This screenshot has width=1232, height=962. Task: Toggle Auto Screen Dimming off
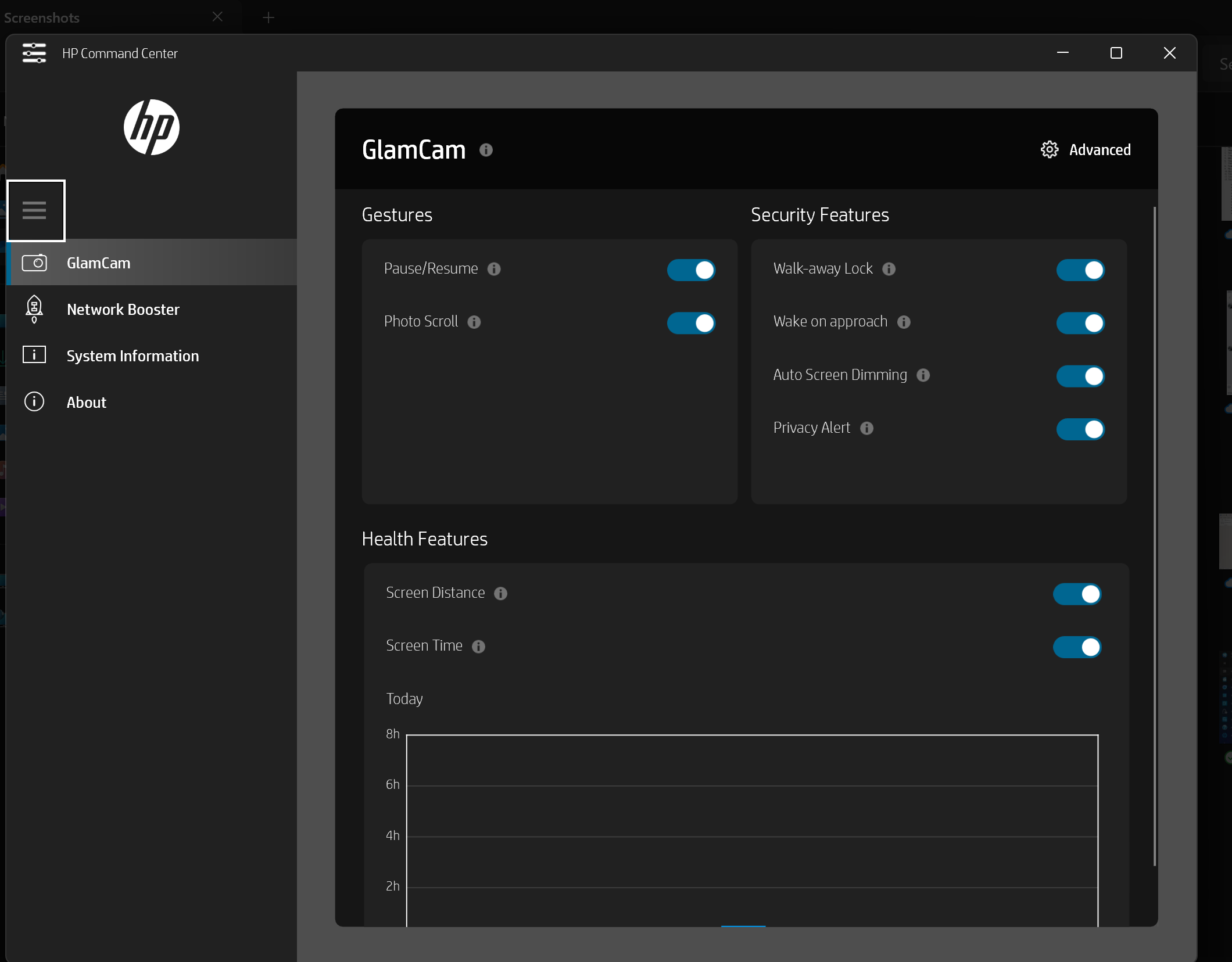pos(1080,376)
